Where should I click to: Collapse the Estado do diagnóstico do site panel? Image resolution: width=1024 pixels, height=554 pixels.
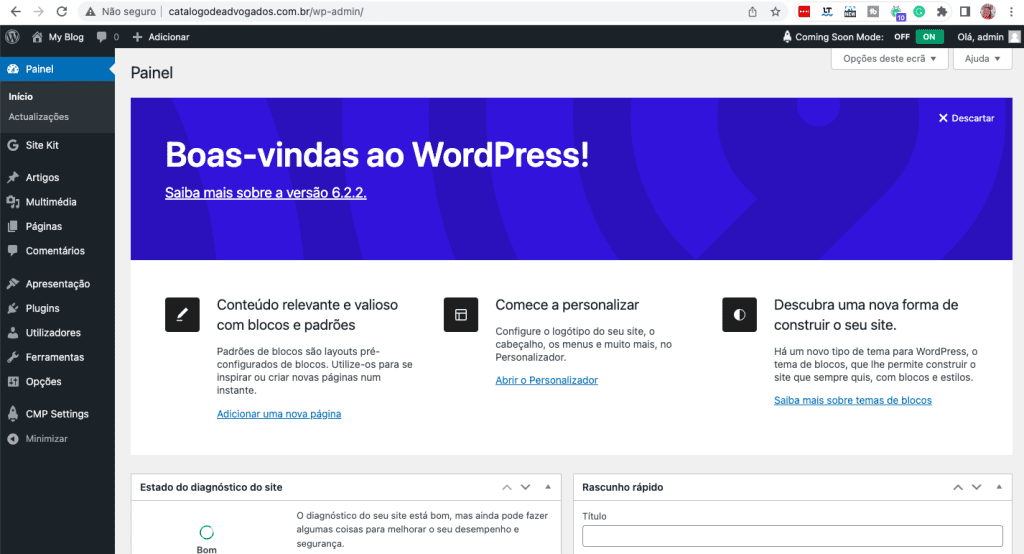point(548,487)
